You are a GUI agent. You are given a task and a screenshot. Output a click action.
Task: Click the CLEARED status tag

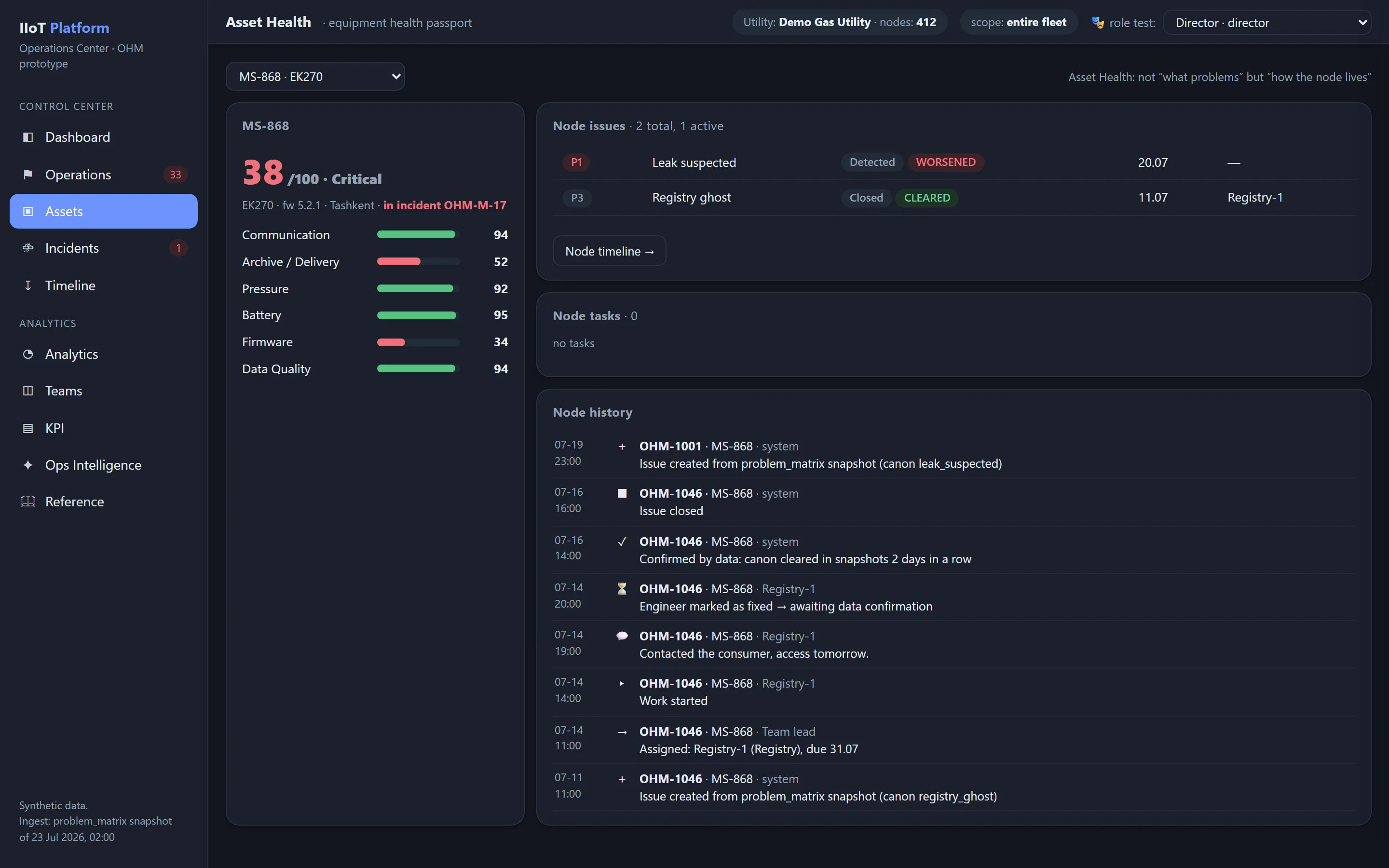point(926,198)
